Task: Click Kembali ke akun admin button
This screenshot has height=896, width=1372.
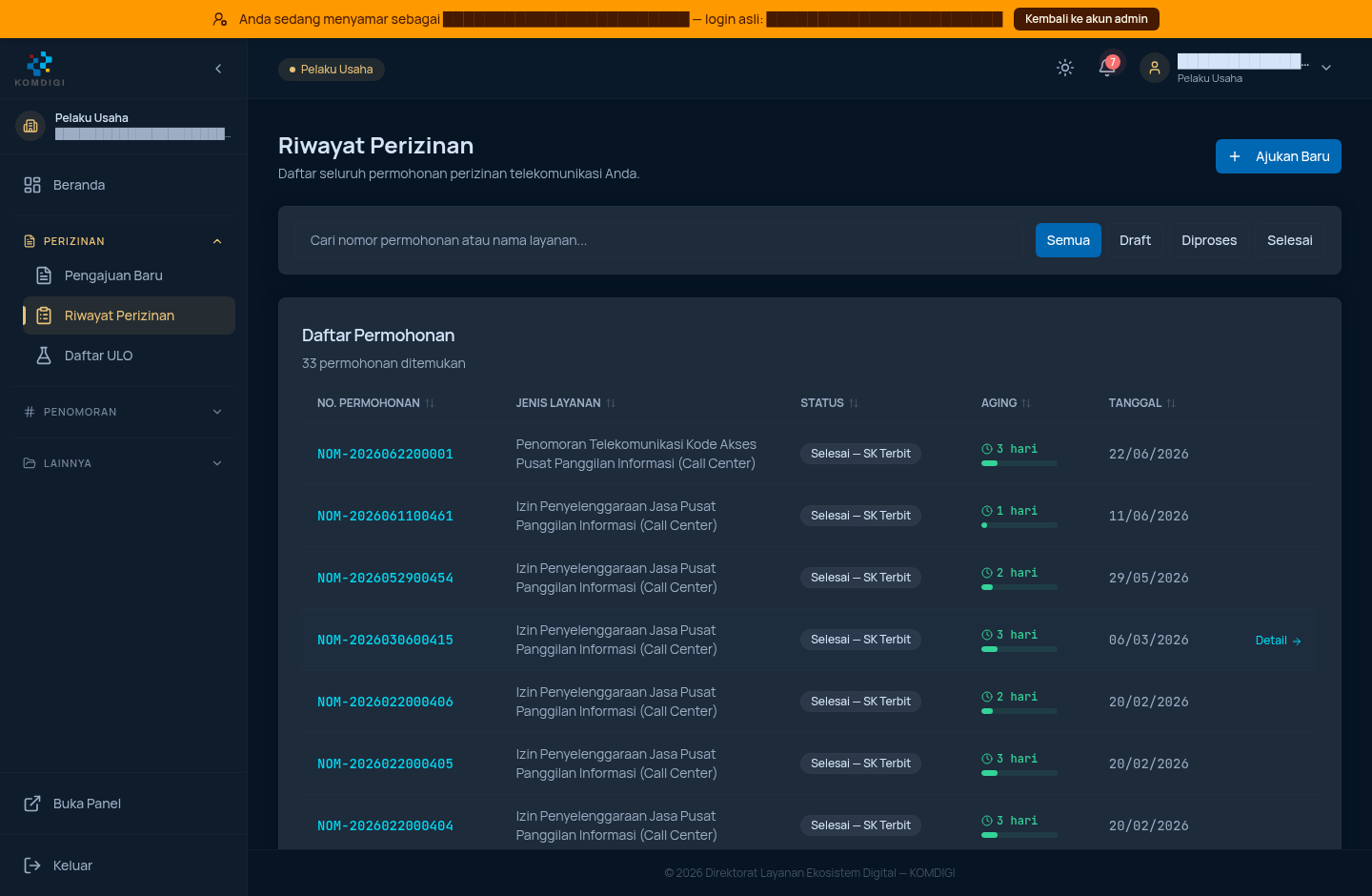Action: click(1086, 19)
